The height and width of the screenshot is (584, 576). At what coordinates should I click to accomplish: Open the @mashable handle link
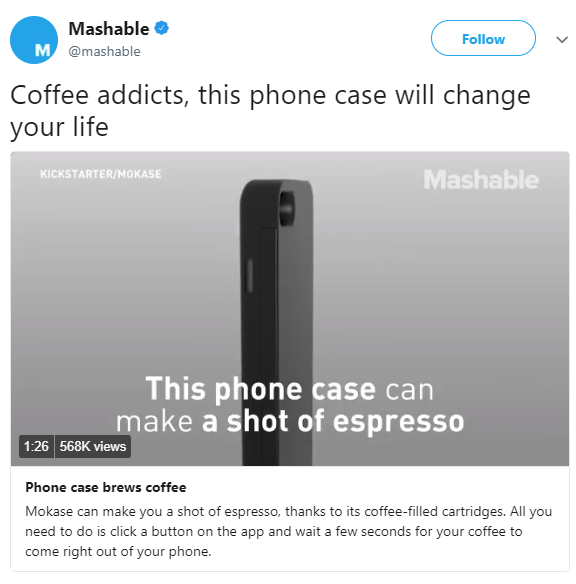pos(104,51)
